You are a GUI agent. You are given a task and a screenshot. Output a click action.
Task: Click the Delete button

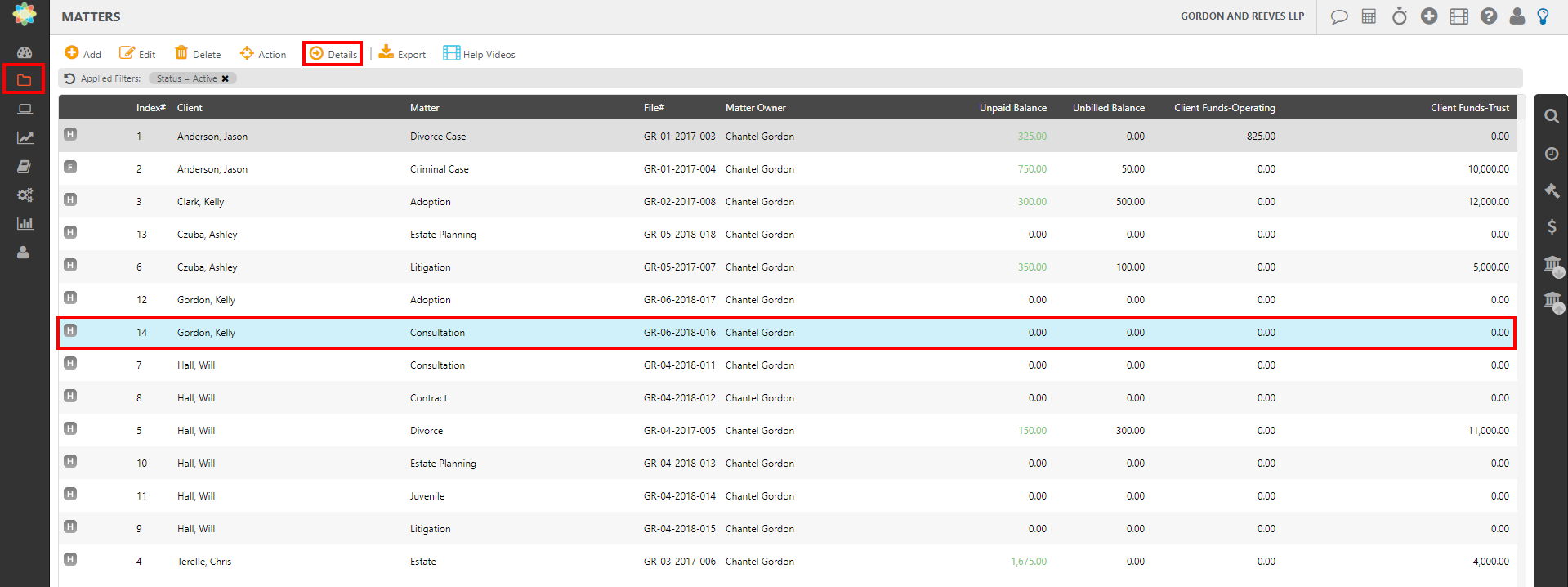[x=198, y=54]
